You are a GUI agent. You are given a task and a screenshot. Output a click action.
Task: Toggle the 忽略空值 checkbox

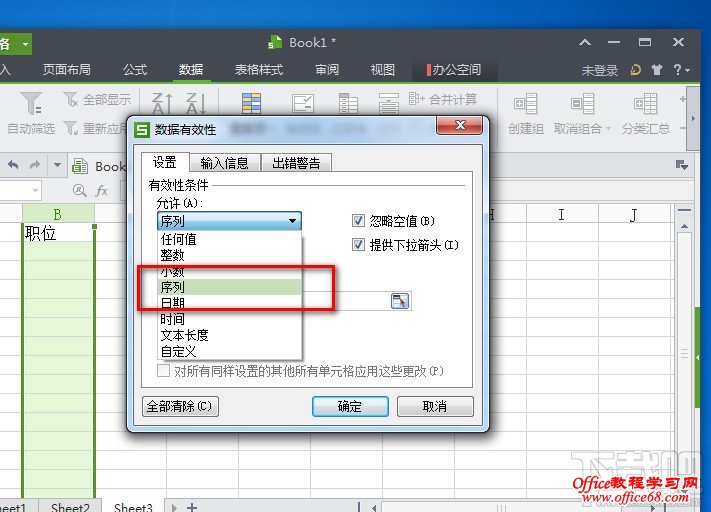(x=358, y=221)
